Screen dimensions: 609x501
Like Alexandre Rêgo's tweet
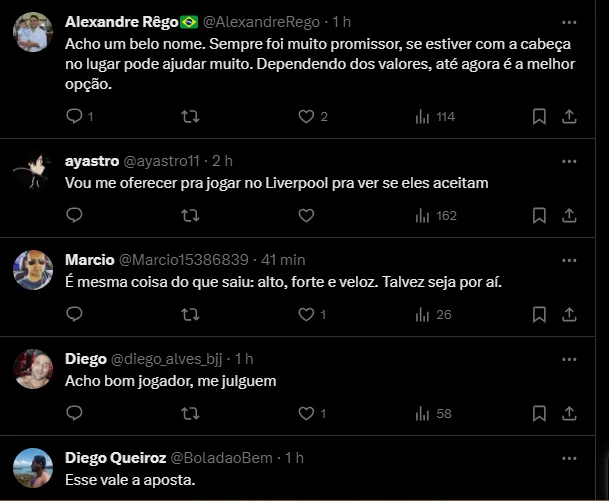click(307, 117)
